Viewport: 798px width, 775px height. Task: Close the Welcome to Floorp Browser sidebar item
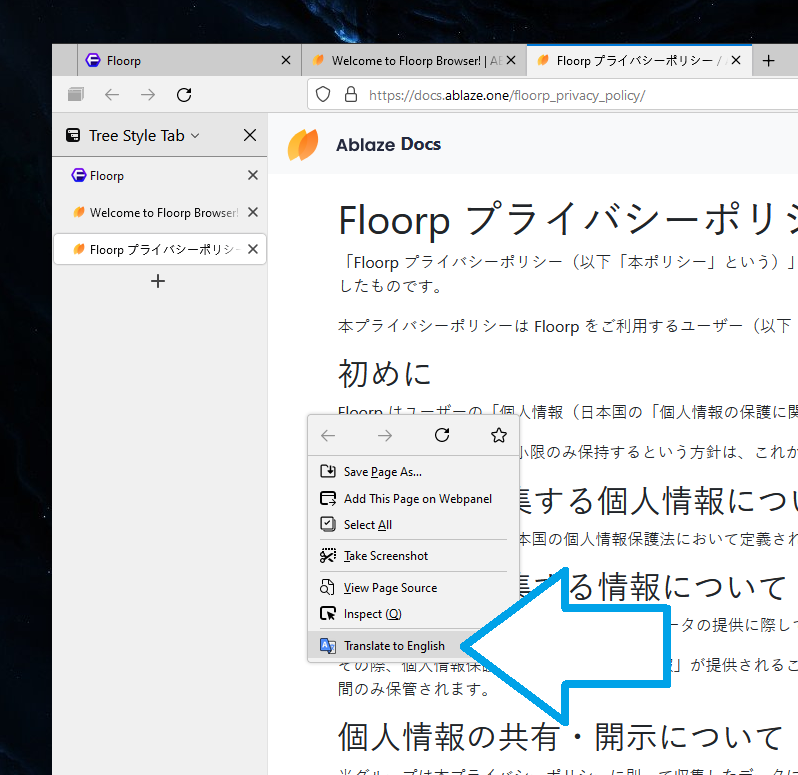[253, 212]
